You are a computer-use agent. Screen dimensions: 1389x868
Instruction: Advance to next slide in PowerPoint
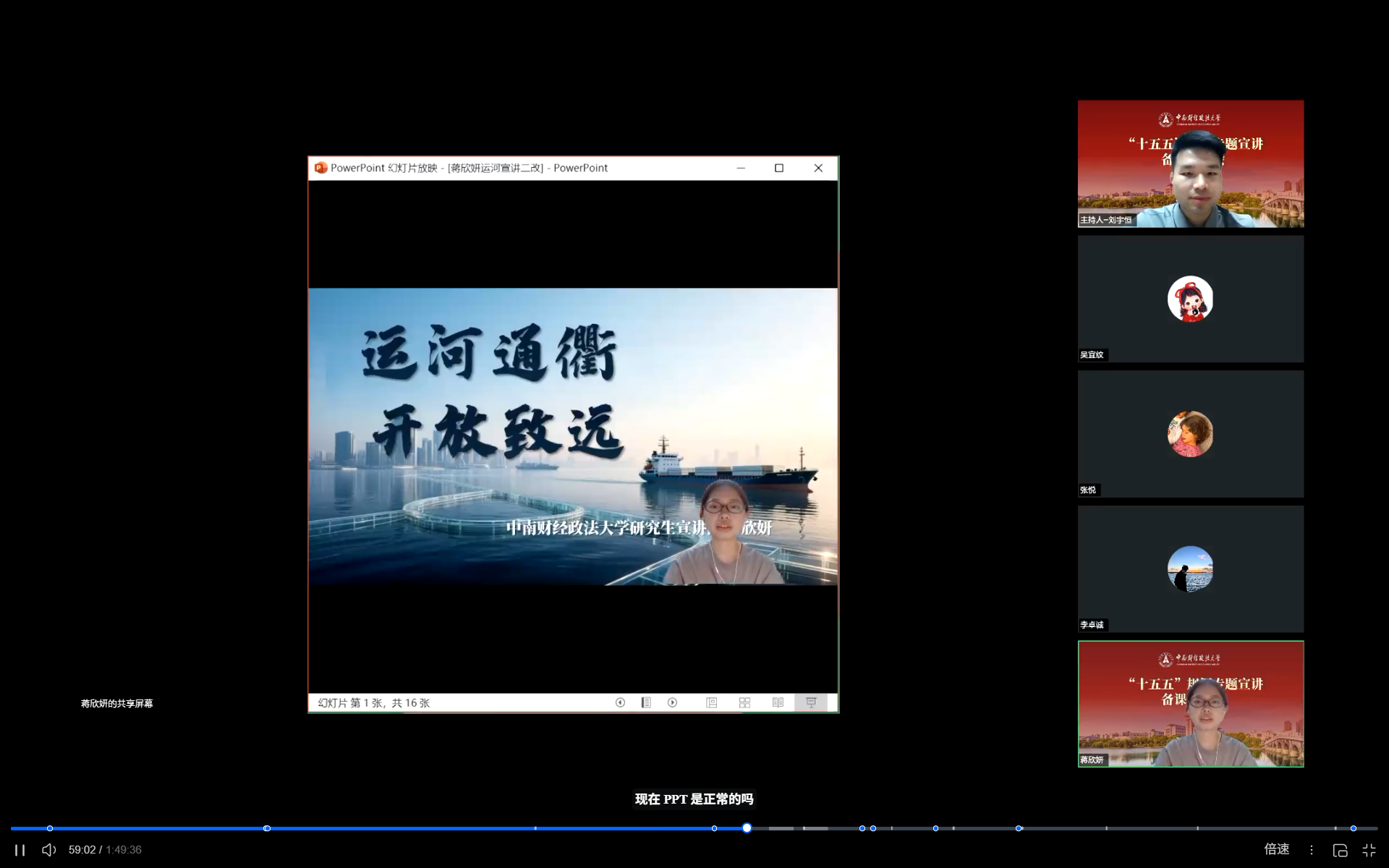point(672,702)
